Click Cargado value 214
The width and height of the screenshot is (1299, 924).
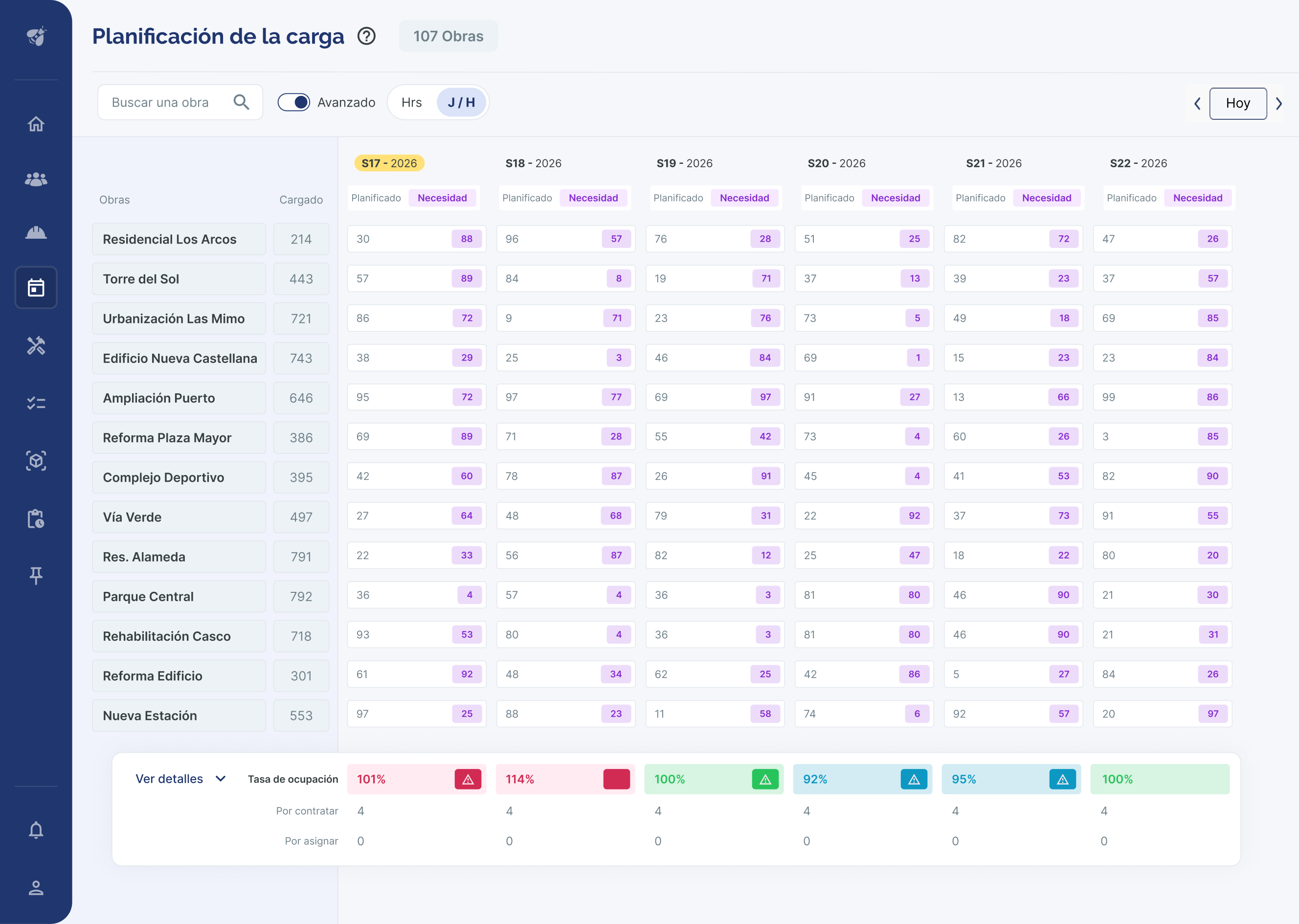pyautogui.click(x=301, y=239)
